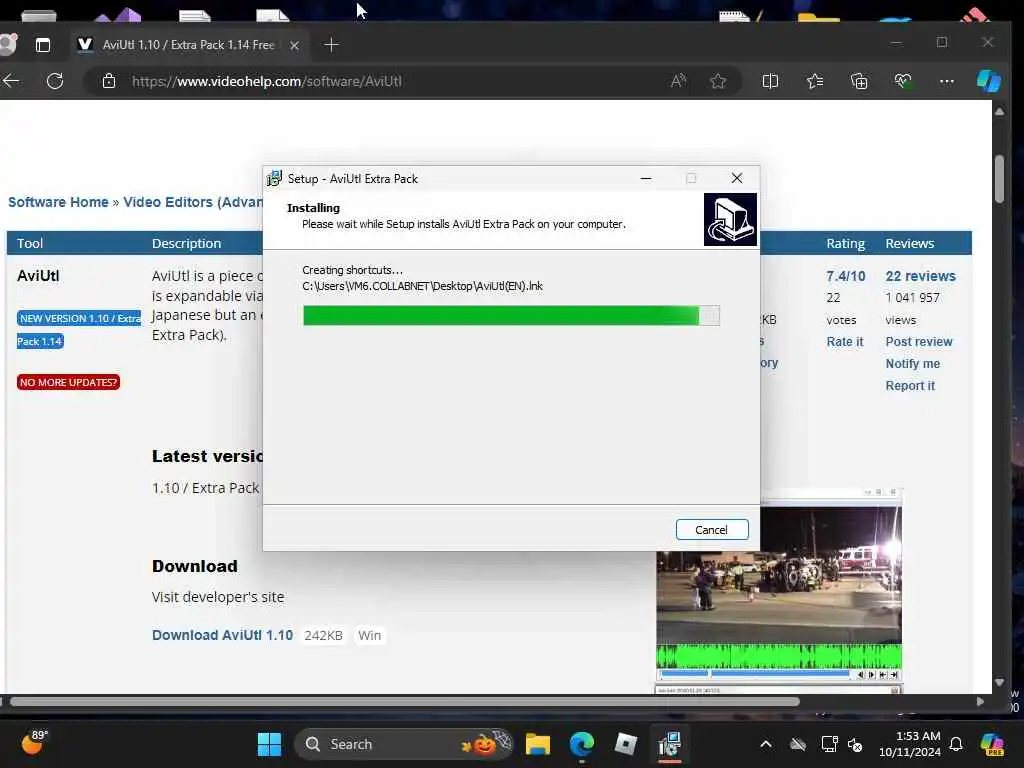The image size is (1024, 768).
Task: Click the 242KB file size label
Action: pyautogui.click(x=323, y=635)
